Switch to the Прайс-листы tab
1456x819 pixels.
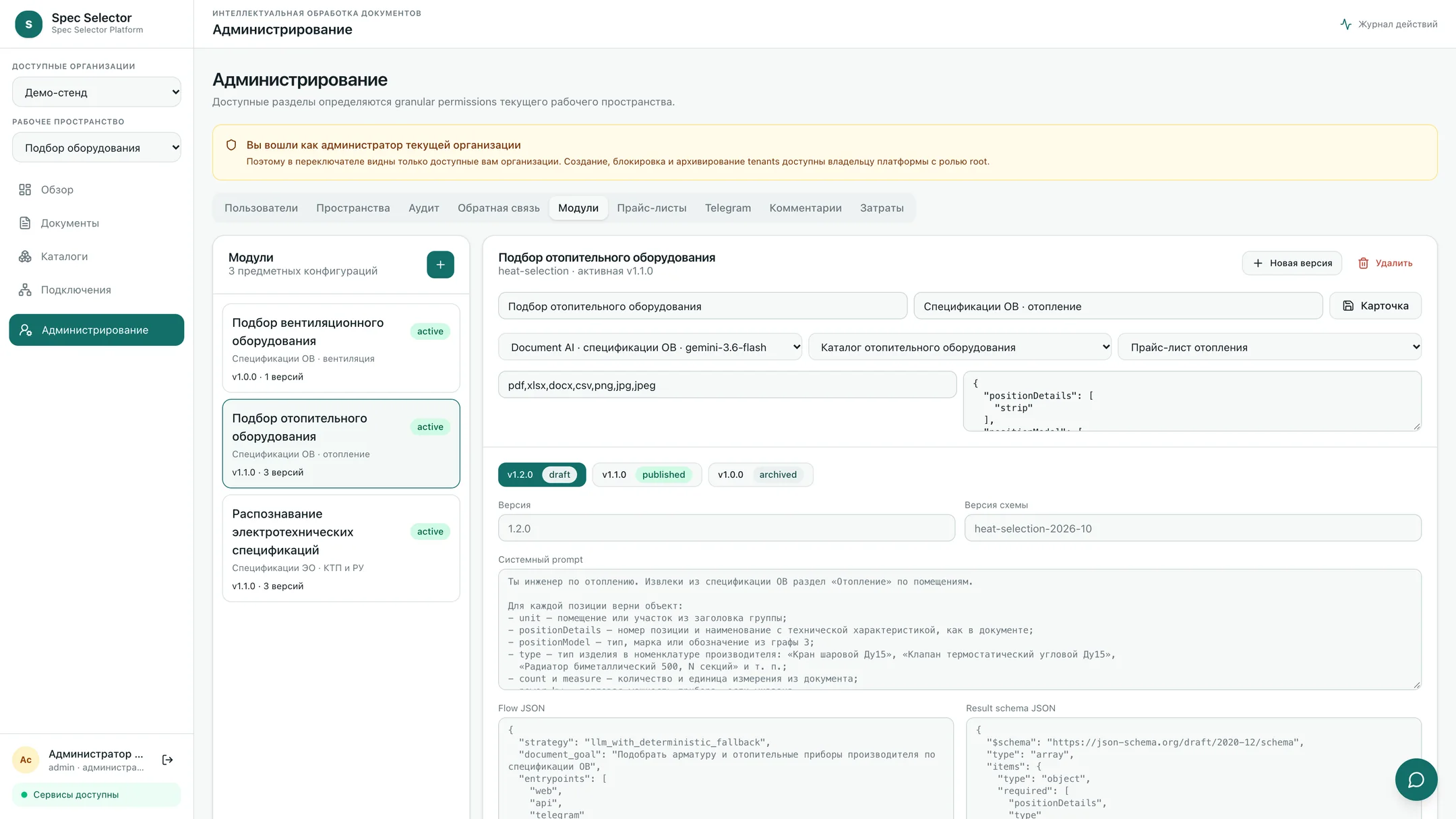click(x=651, y=208)
